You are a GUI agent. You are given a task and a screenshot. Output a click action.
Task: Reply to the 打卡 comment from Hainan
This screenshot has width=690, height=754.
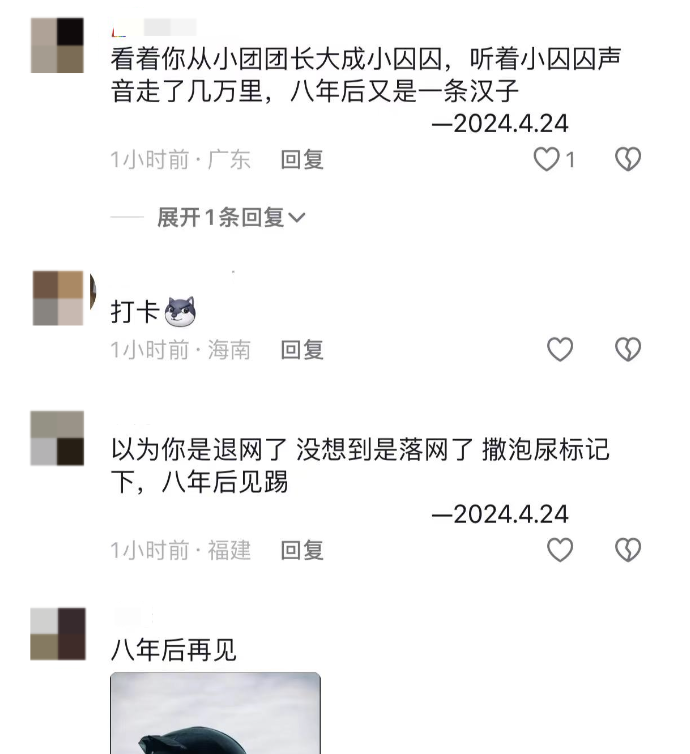click(x=302, y=349)
